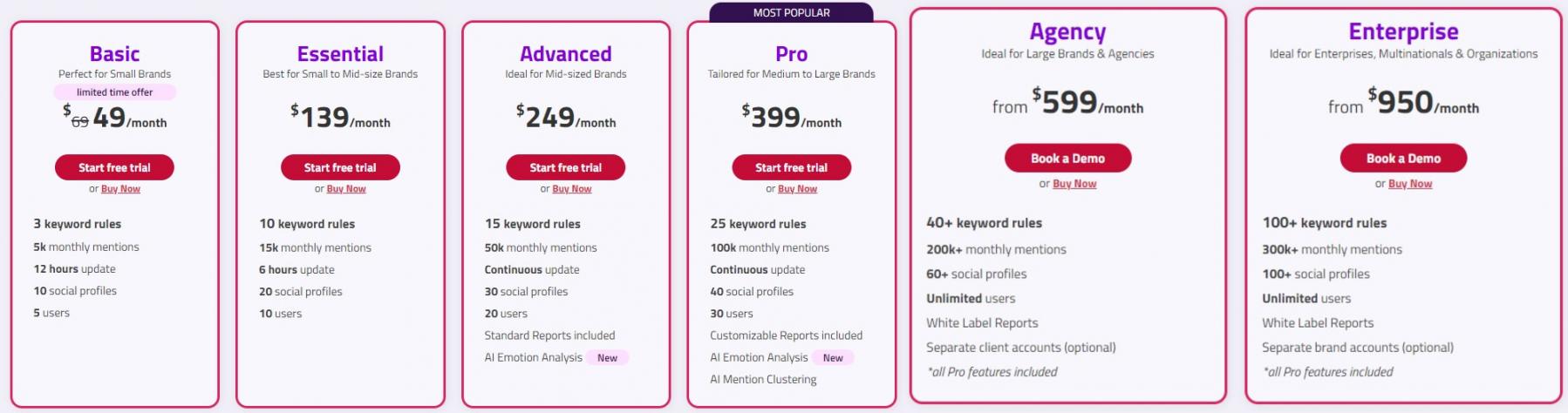
Task: Follow Buy Now link under Enterprise
Action: pos(1410,184)
